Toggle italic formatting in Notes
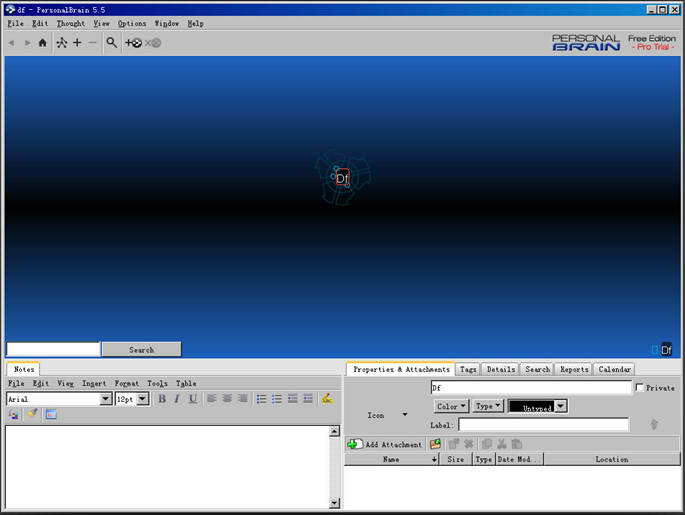 click(177, 399)
